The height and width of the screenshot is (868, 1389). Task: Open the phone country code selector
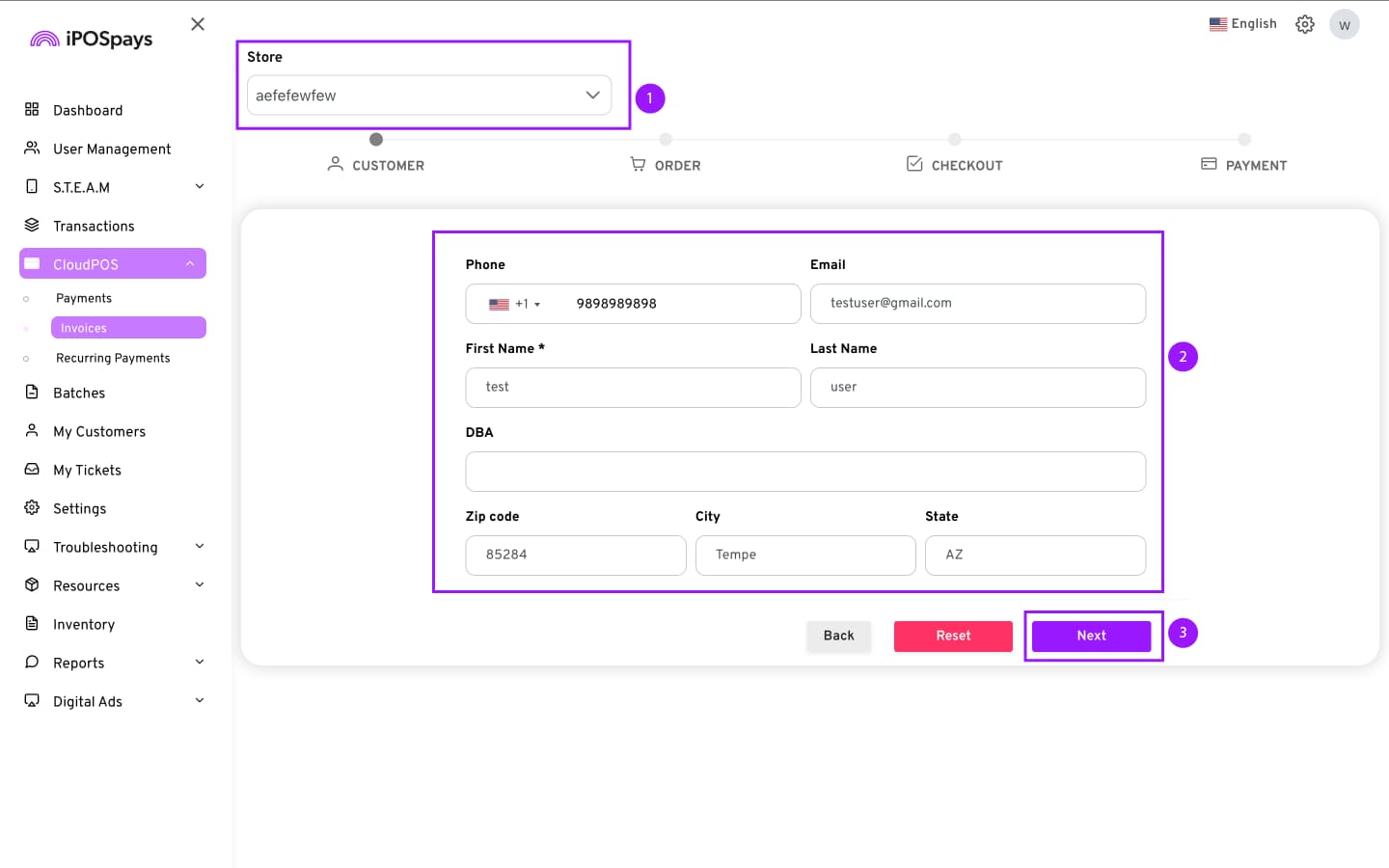[x=514, y=304]
